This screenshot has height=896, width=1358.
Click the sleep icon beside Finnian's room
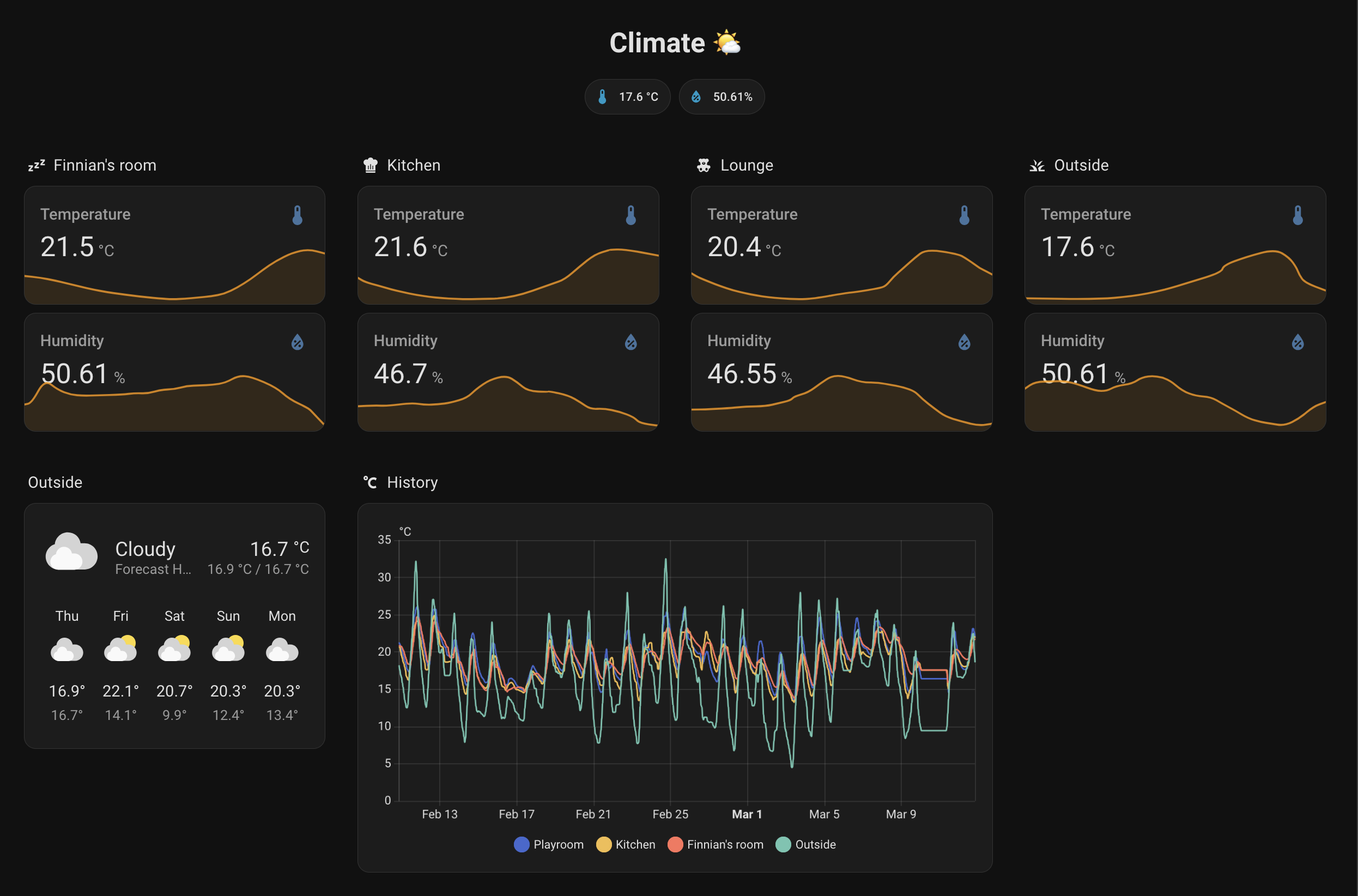(x=36, y=165)
